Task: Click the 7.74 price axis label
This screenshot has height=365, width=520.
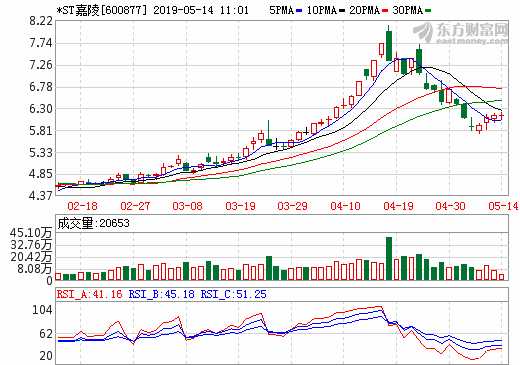Action: click(x=41, y=43)
